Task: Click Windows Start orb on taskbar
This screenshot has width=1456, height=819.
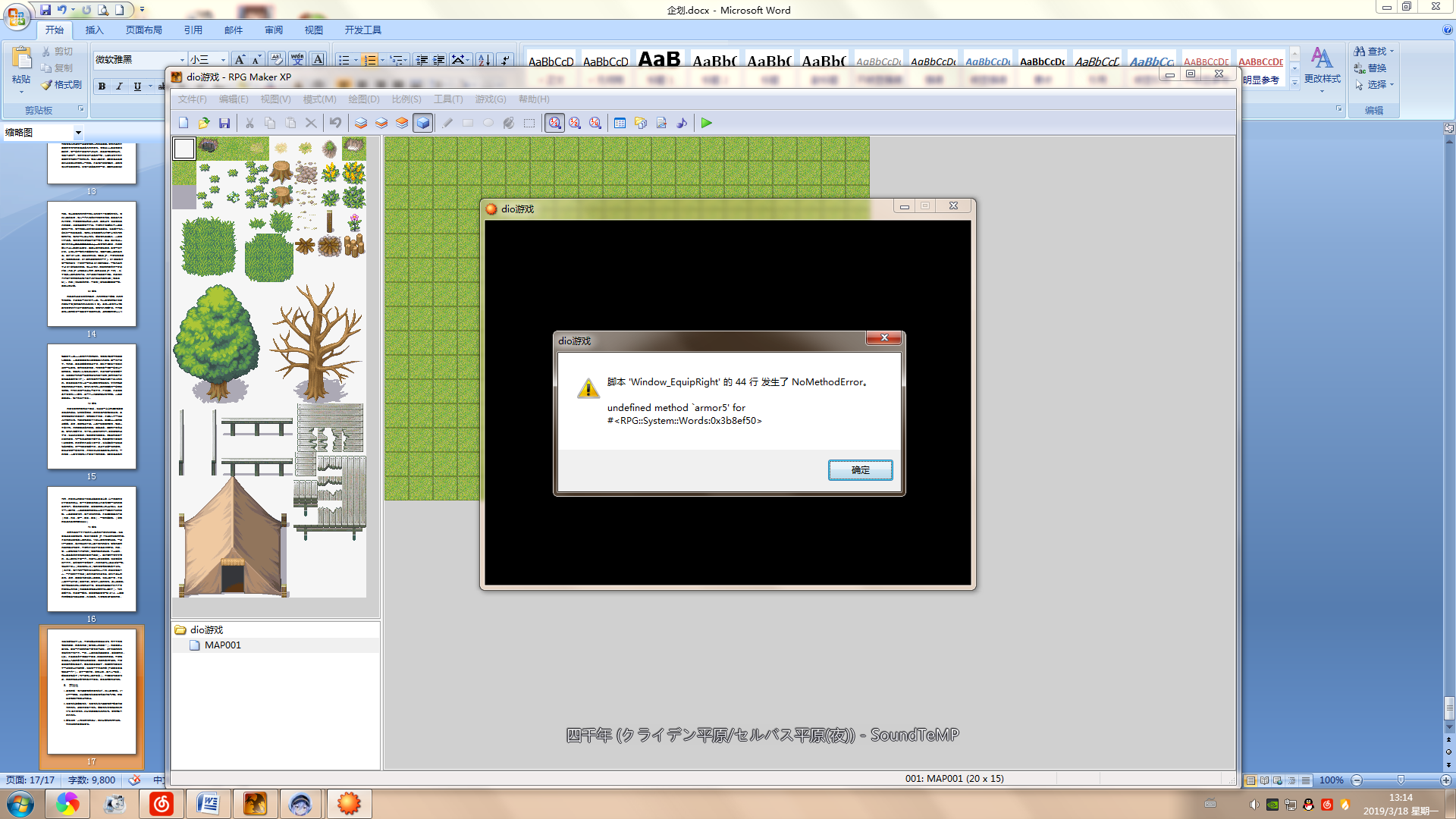Action: pyautogui.click(x=20, y=804)
